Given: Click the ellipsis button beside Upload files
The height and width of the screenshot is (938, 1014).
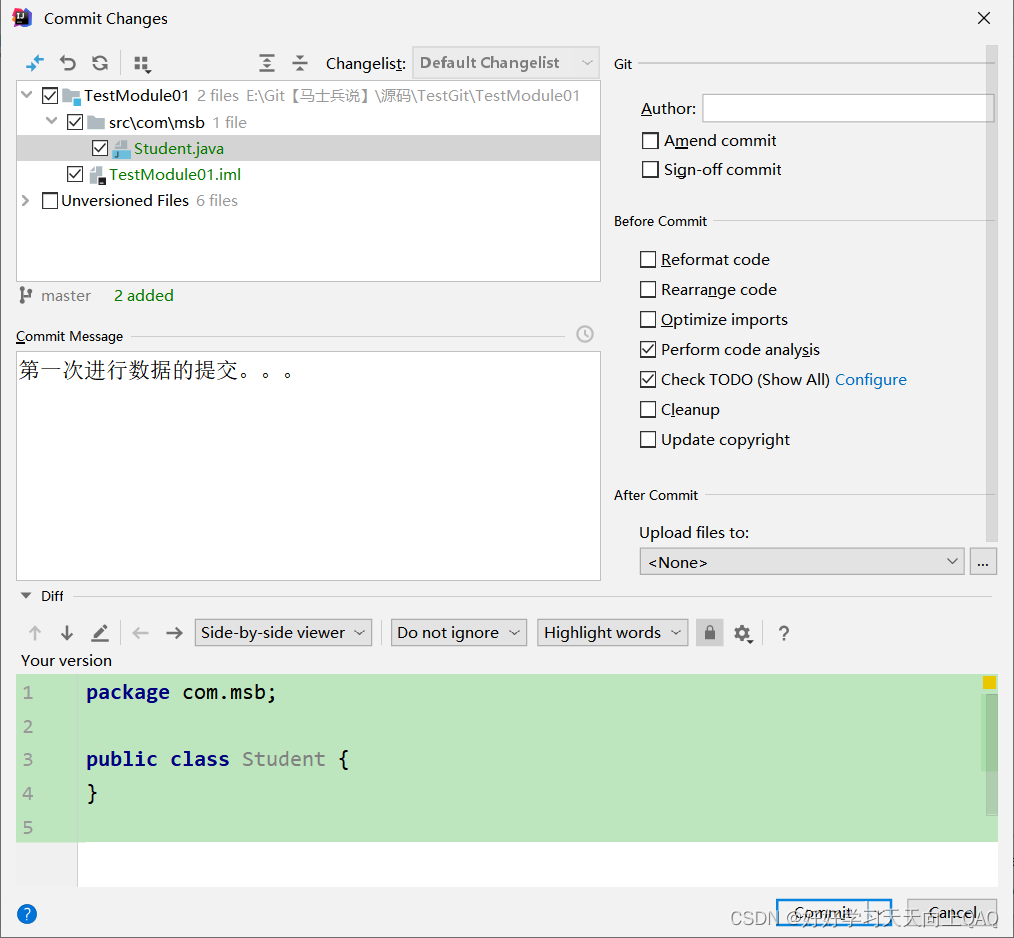Looking at the screenshot, I should (x=983, y=562).
